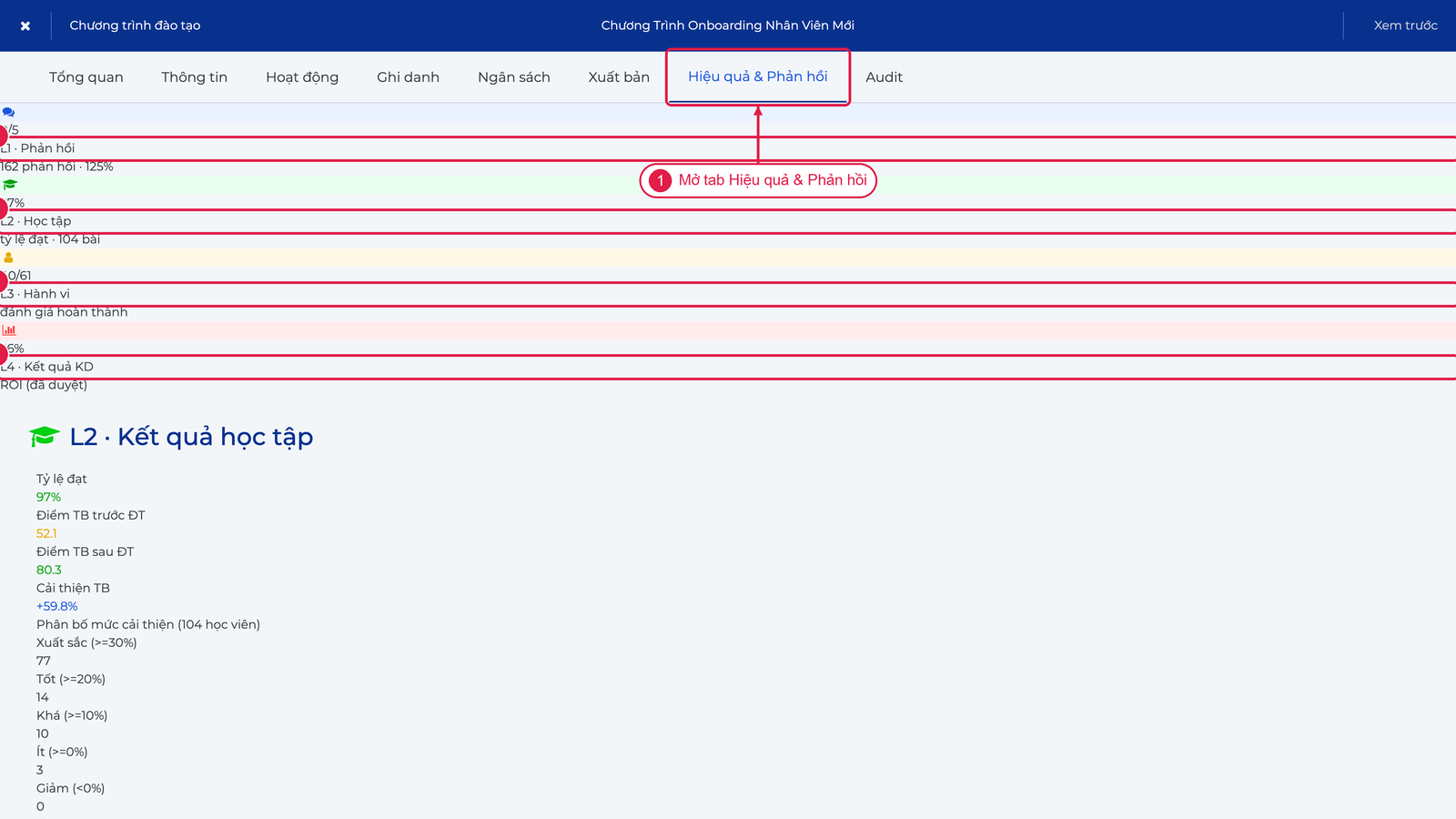1456x819 pixels.
Task: Click the Chương trình đào tạo breadcrumb link
Action: (135, 25)
